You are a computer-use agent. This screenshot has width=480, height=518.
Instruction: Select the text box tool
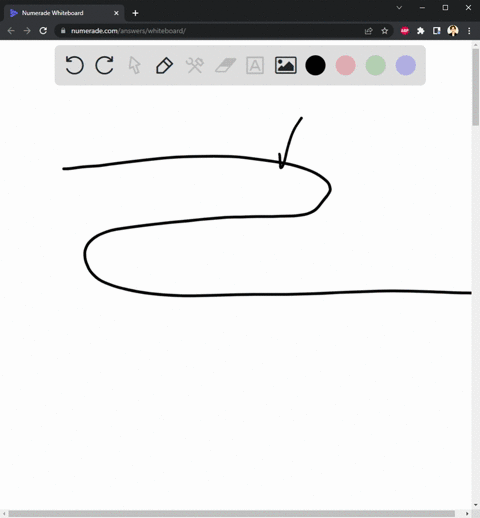[255, 65]
